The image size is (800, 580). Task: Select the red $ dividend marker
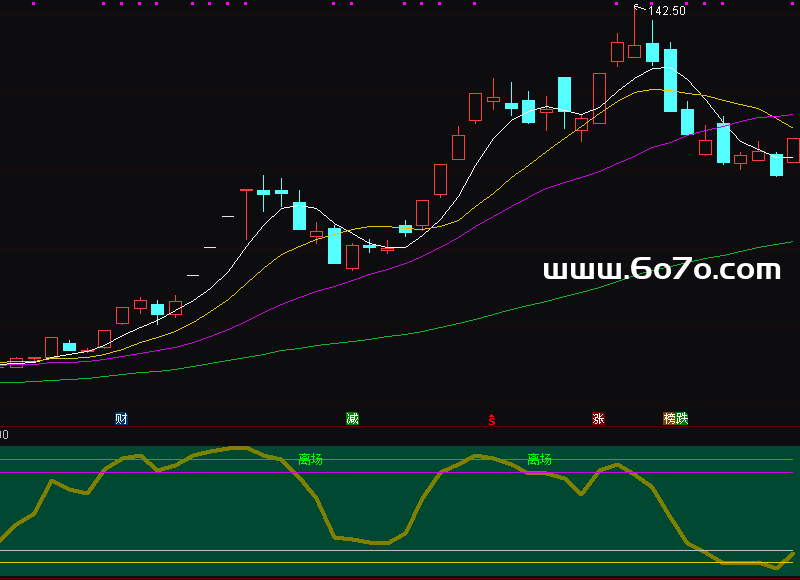(492, 420)
